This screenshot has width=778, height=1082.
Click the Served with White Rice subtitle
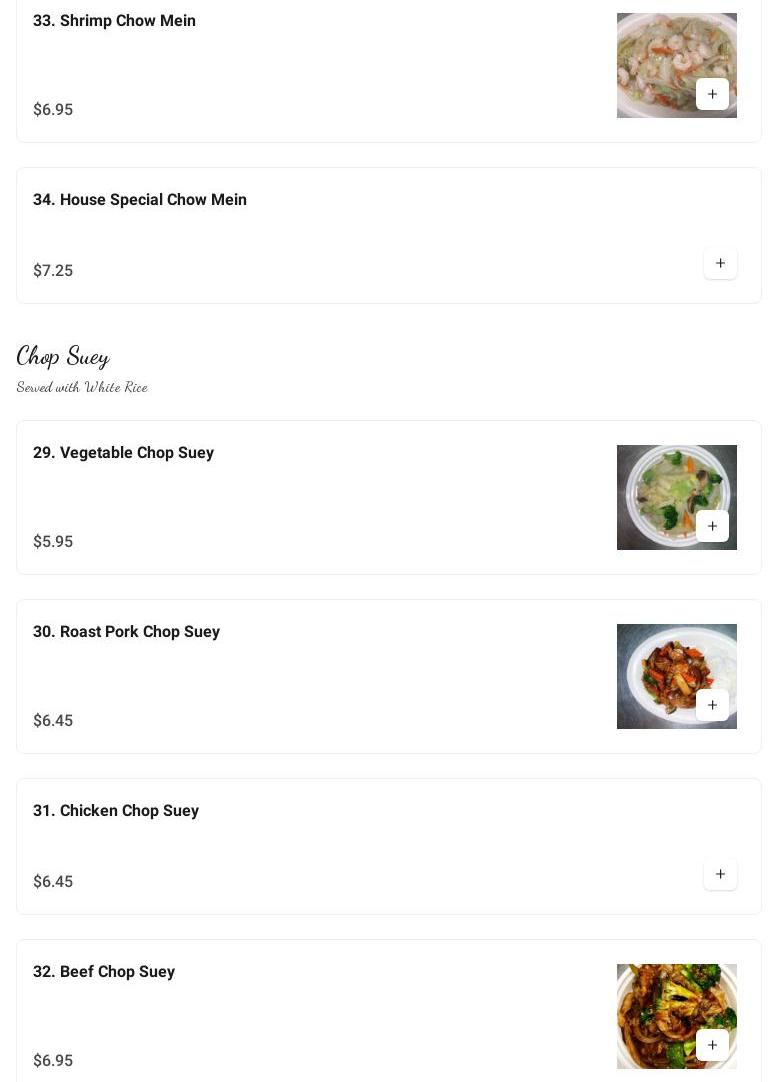coord(82,387)
